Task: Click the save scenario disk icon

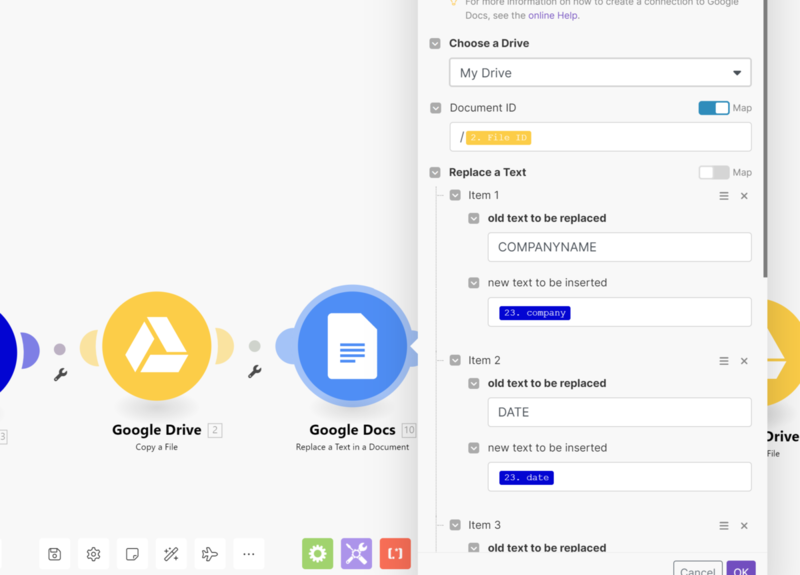Action: [x=55, y=554]
